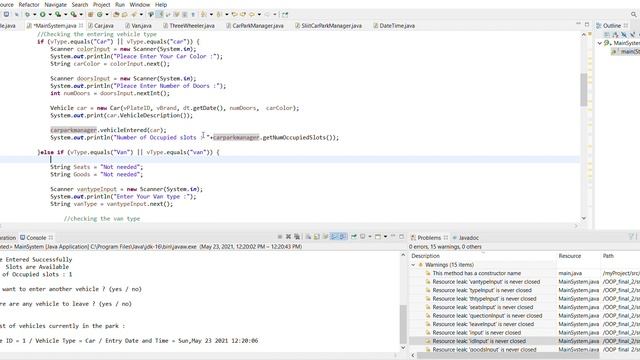Select 'This method has a constructor name' warning
The height and width of the screenshot is (360, 640).
click(477, 273)
